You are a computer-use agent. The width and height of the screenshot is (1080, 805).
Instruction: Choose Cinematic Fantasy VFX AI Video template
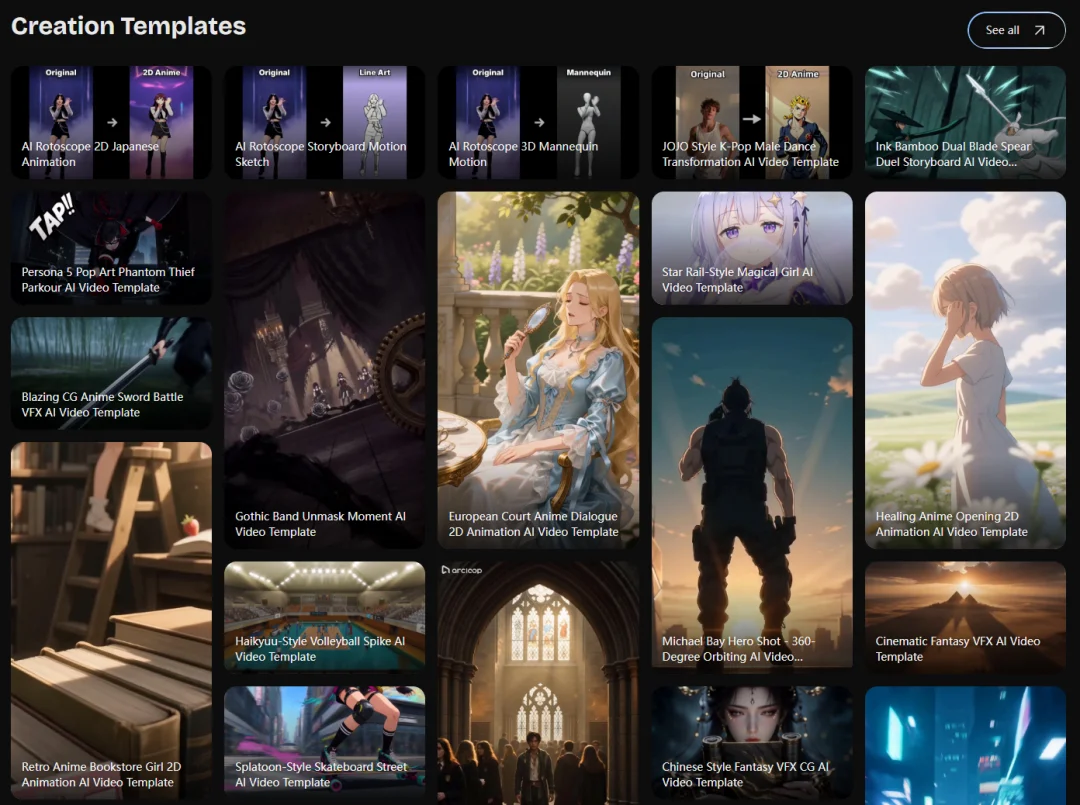coord(966,617)
